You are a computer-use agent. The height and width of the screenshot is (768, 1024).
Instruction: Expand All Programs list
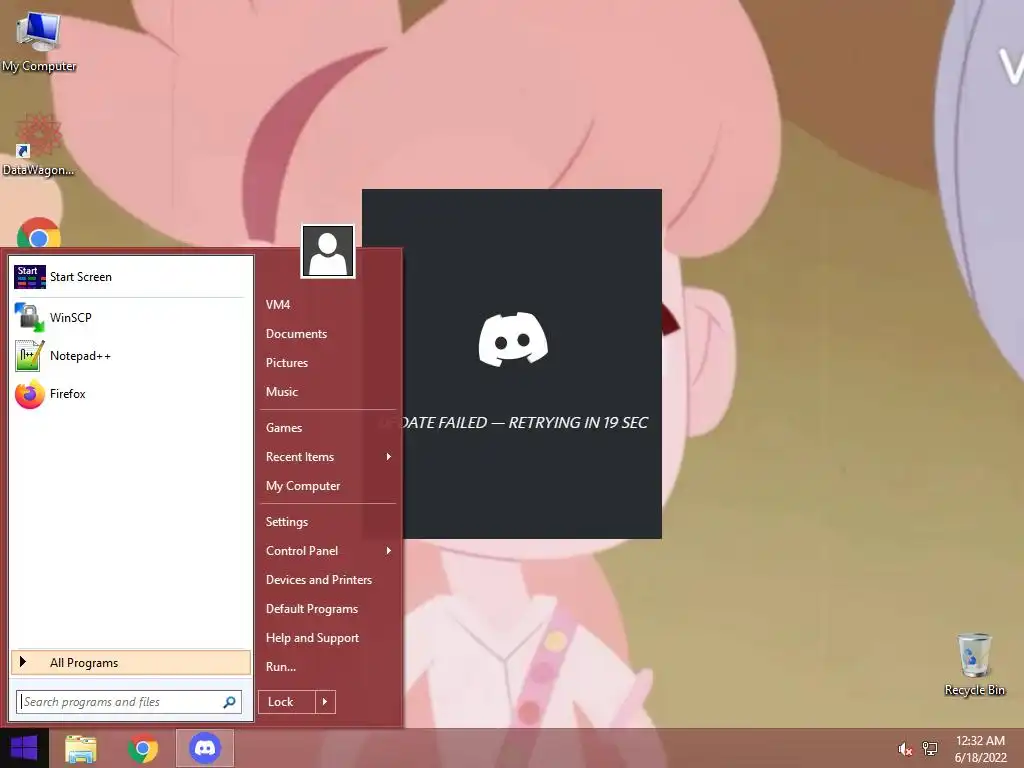pyautogui.click(x=131, y=662)
